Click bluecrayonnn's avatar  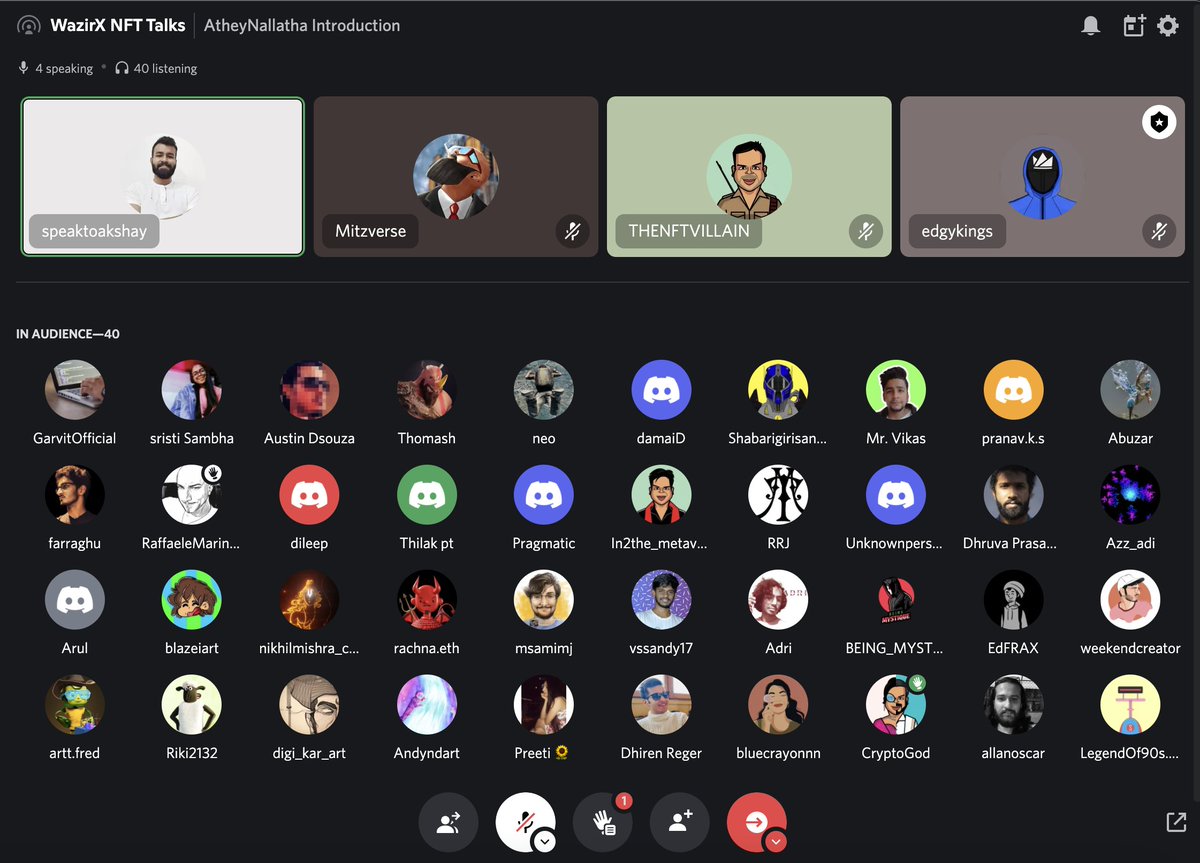778,705
